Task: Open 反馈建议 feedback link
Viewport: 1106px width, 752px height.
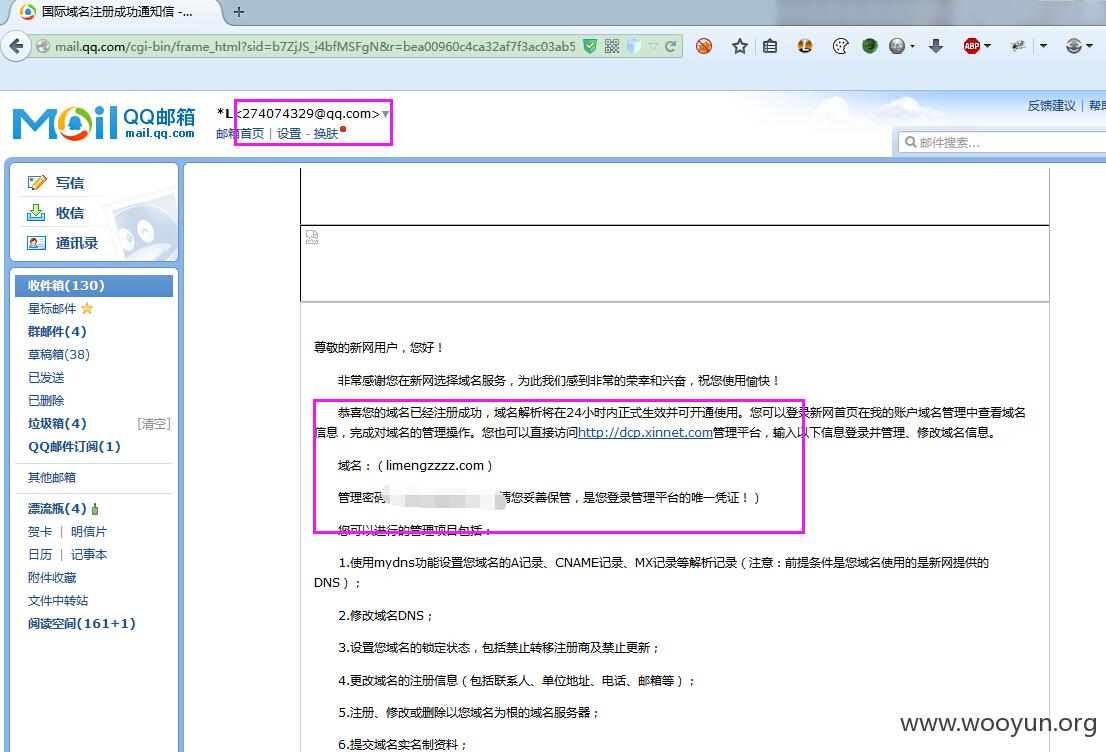Action: (1052, 106)
